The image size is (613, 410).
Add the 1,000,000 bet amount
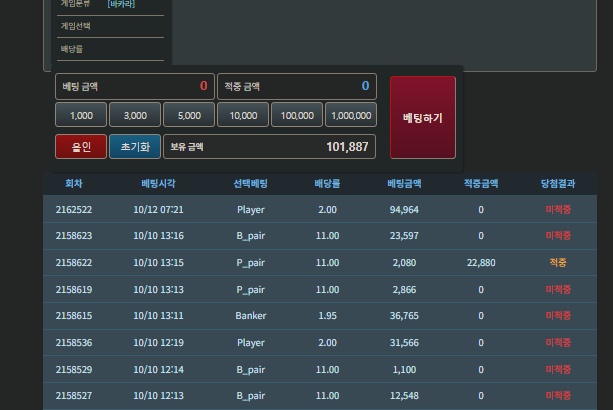(351, 115)
